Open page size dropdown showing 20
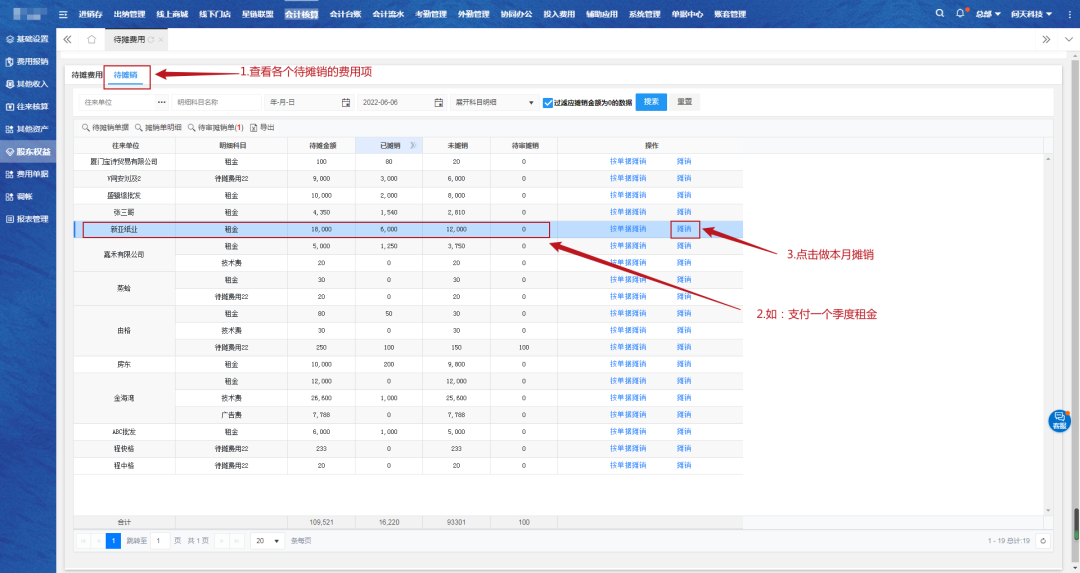This screenshot has width=1080, height=573. 265,540
